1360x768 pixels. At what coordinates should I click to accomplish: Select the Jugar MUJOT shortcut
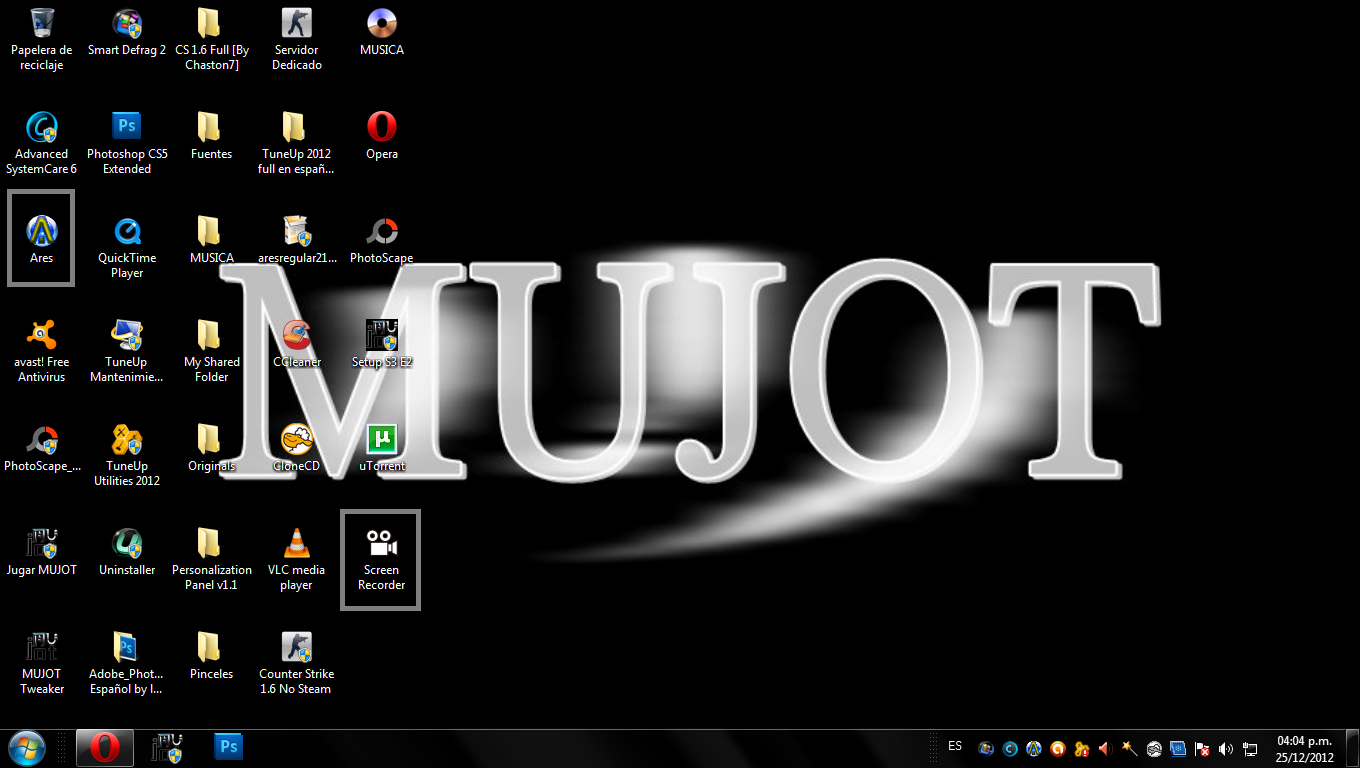[x=41, y=545]
